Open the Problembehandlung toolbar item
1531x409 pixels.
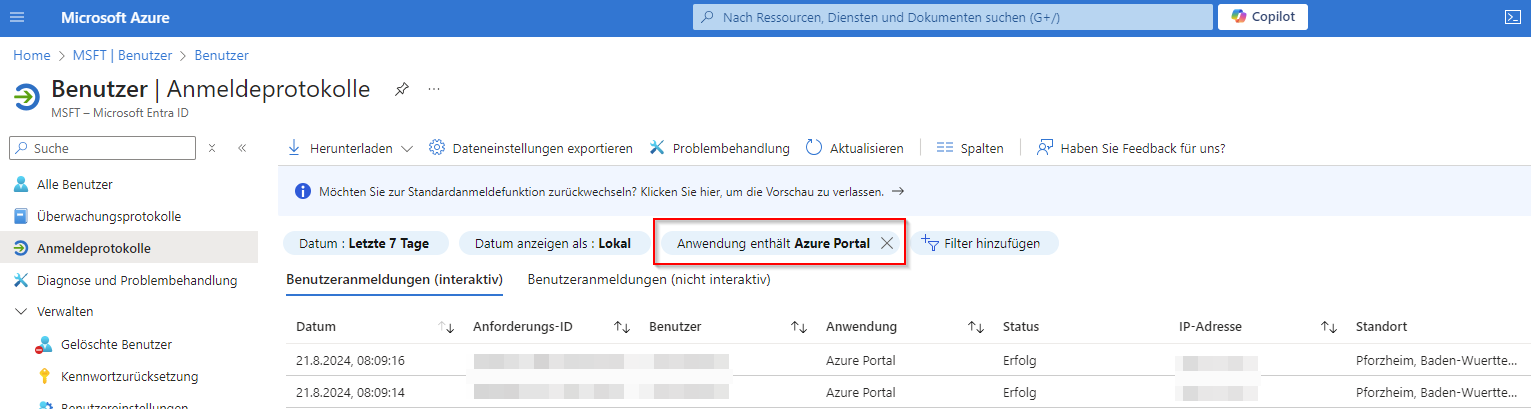[719, 148]
